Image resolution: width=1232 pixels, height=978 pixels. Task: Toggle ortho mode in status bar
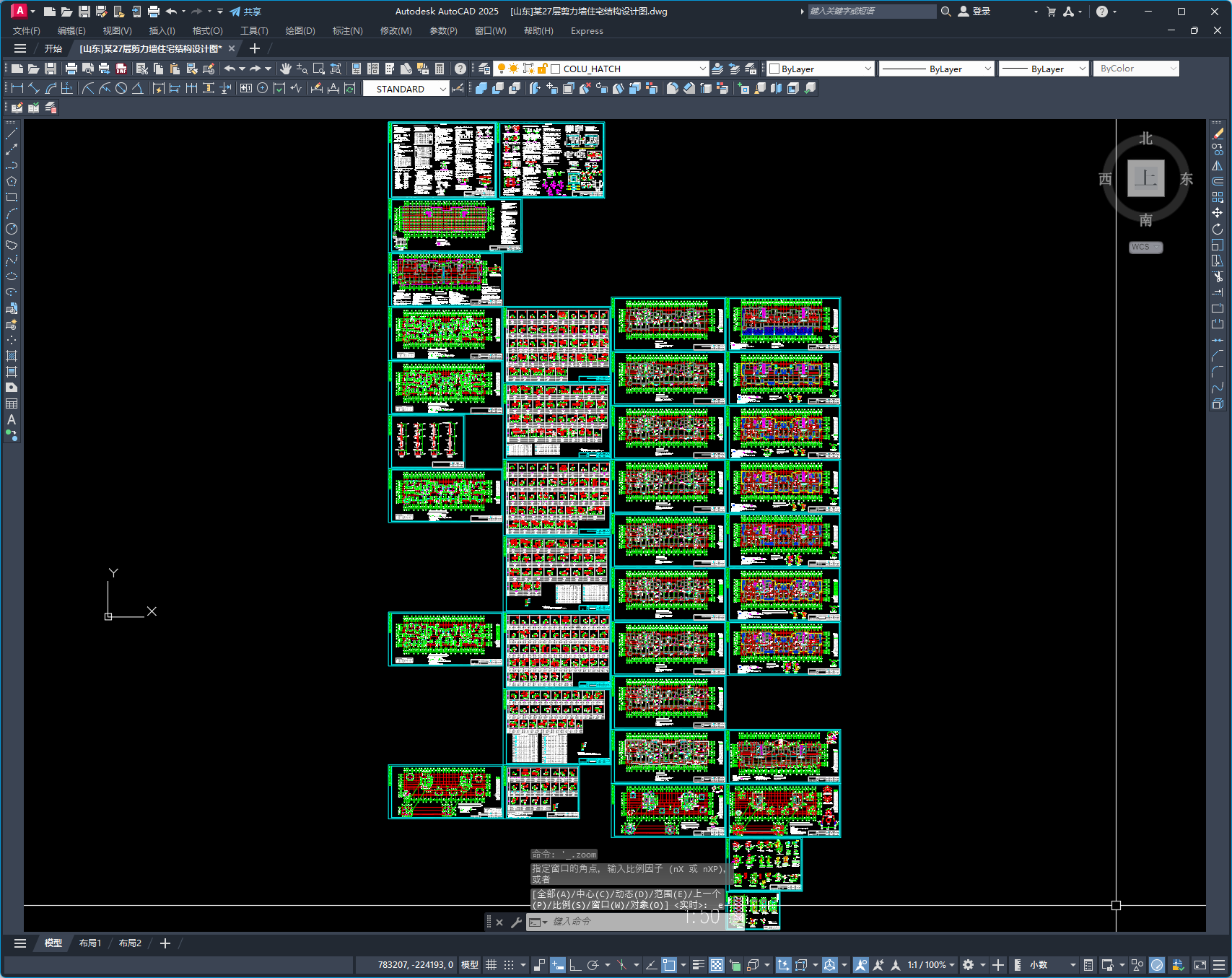pyautogui.click(x=575, y=965)
